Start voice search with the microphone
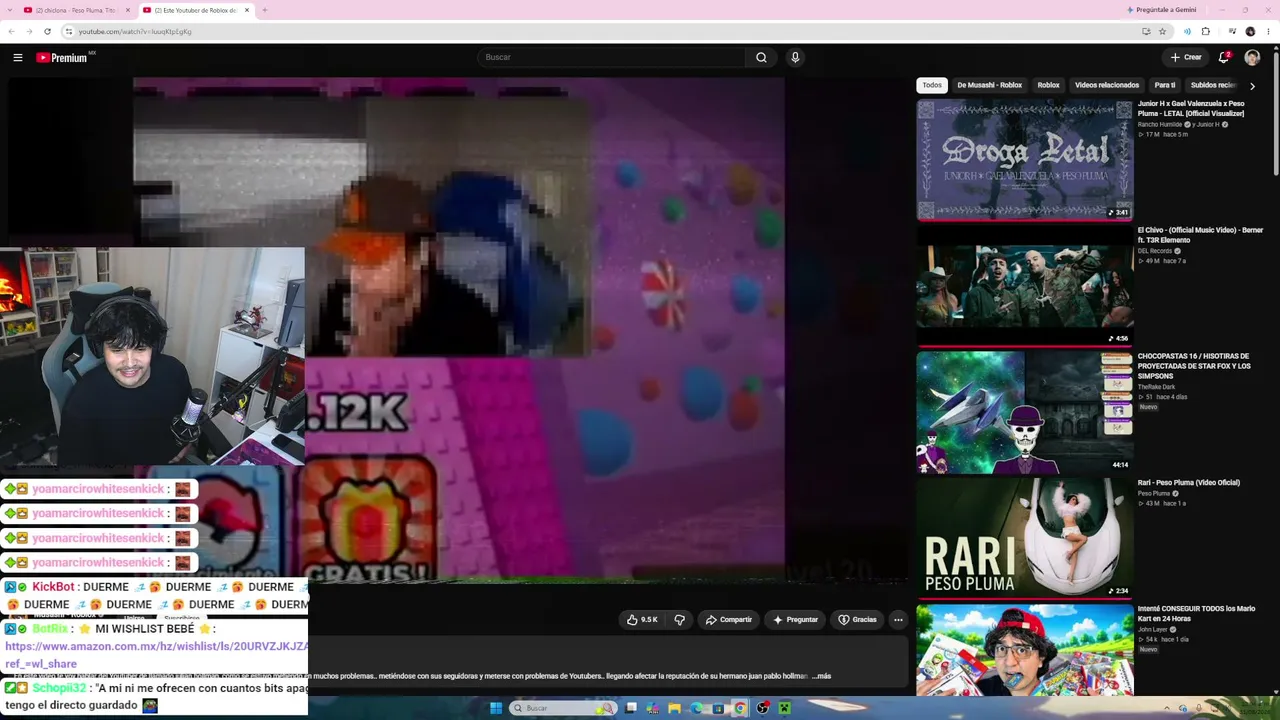This screenshot has width=1280, height=720. [795, 58]
